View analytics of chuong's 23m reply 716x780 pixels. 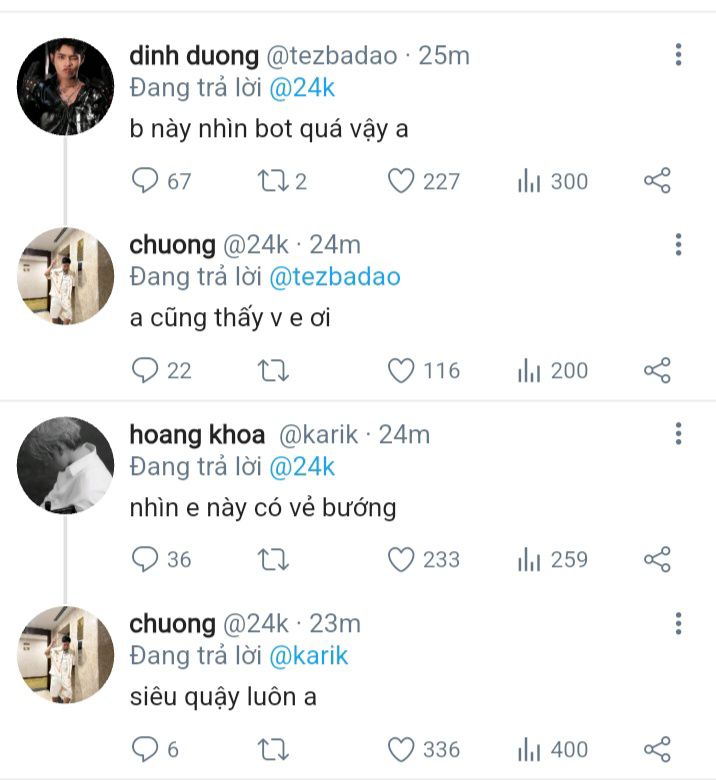tap(529, 749)
